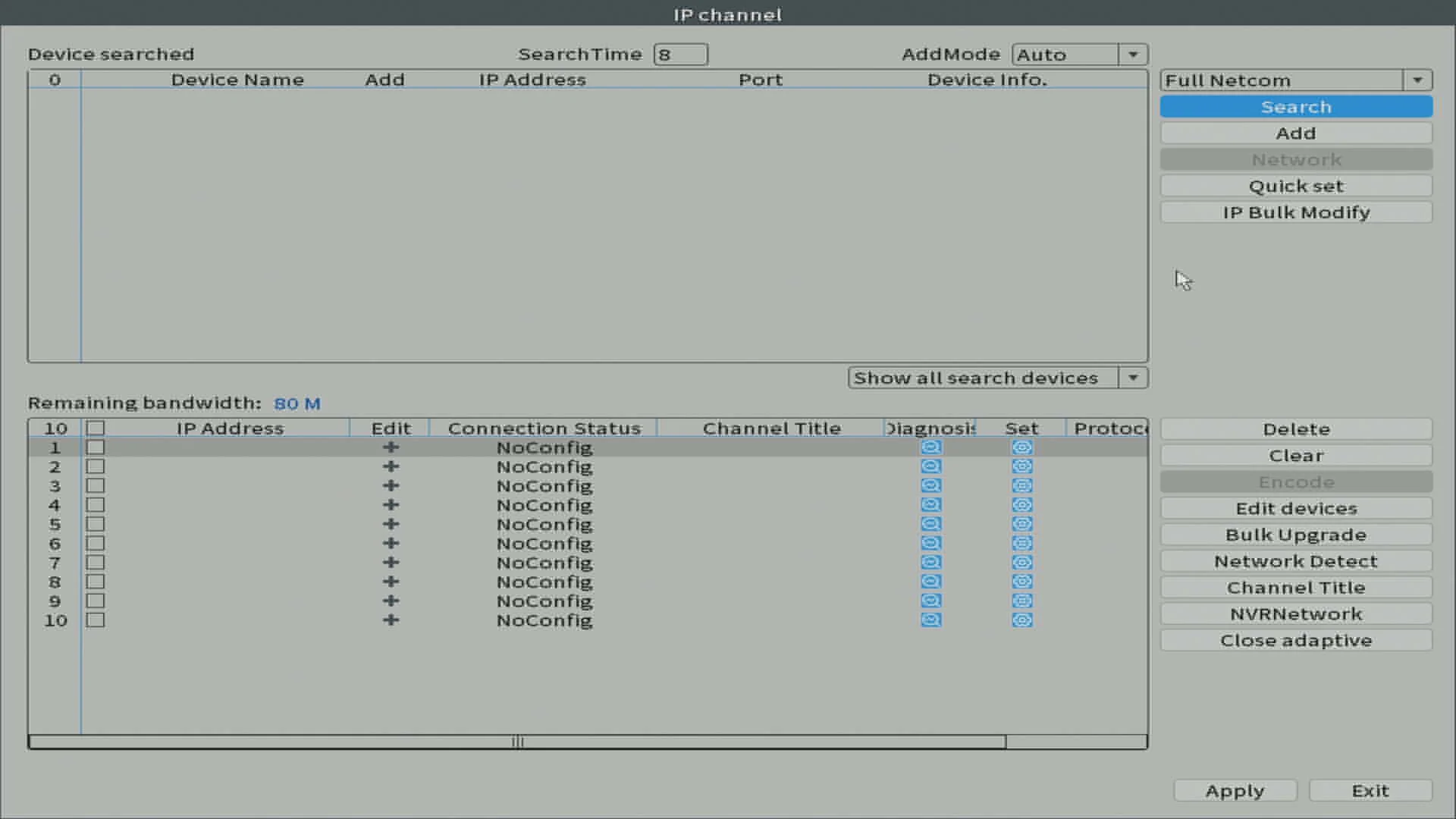The height and width of the screenshot is (819, 1456).
Task: Click the Edit plus icon for channel 6
Action: point(390,543)
